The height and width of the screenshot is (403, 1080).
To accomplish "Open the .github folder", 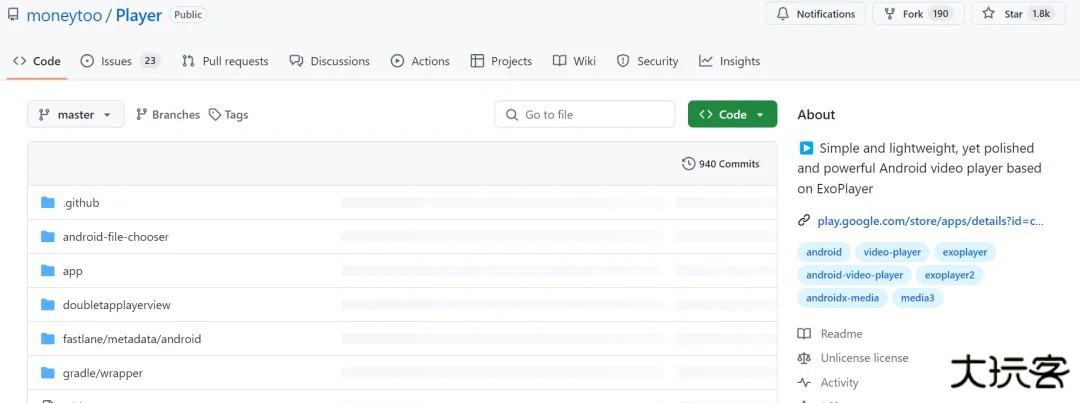I will click(x=81, y=203).
